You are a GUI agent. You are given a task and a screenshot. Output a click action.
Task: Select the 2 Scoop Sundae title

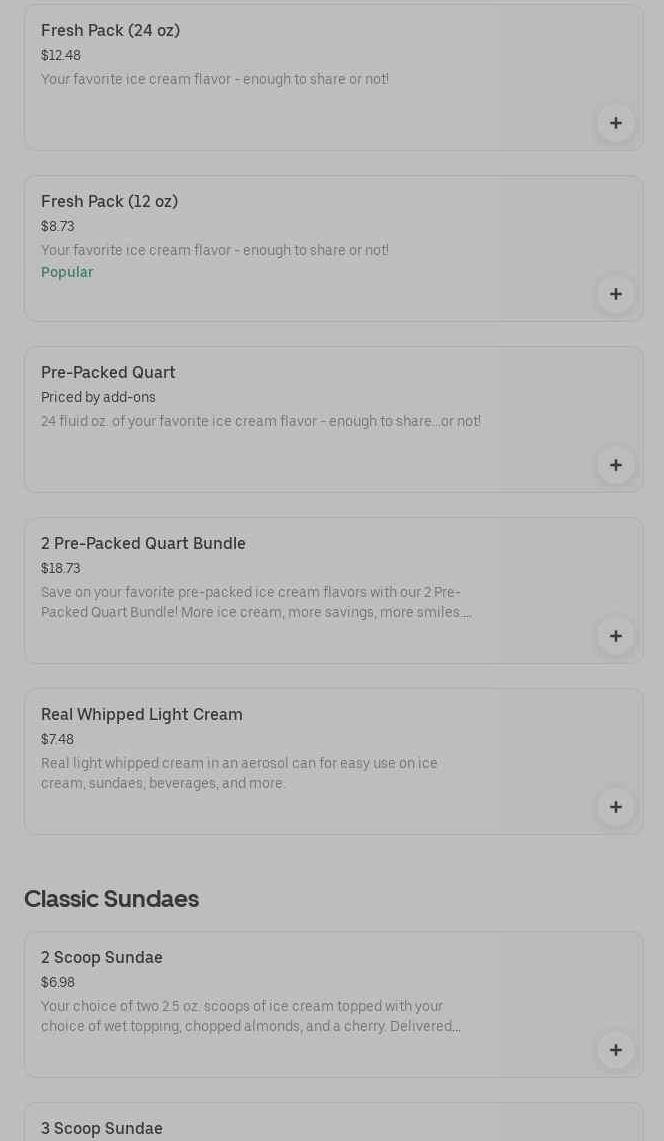102,958
